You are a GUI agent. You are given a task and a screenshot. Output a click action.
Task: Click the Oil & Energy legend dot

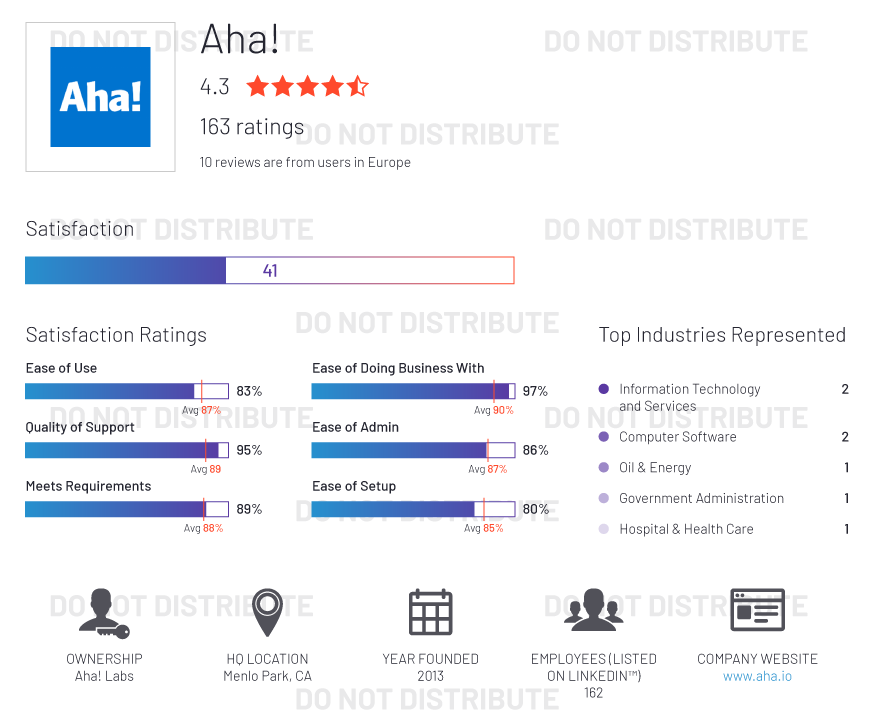coord(603,467)
